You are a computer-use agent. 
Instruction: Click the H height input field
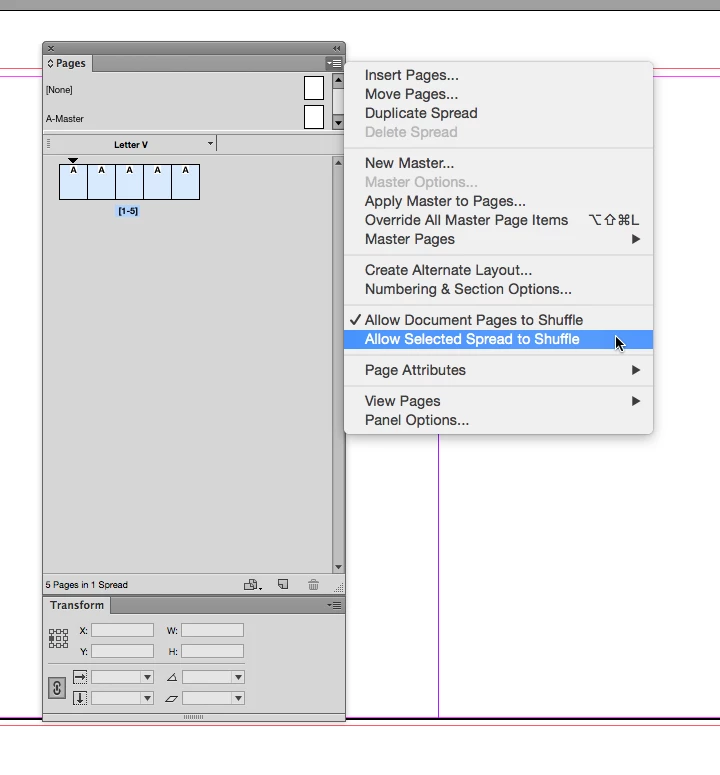212,651
